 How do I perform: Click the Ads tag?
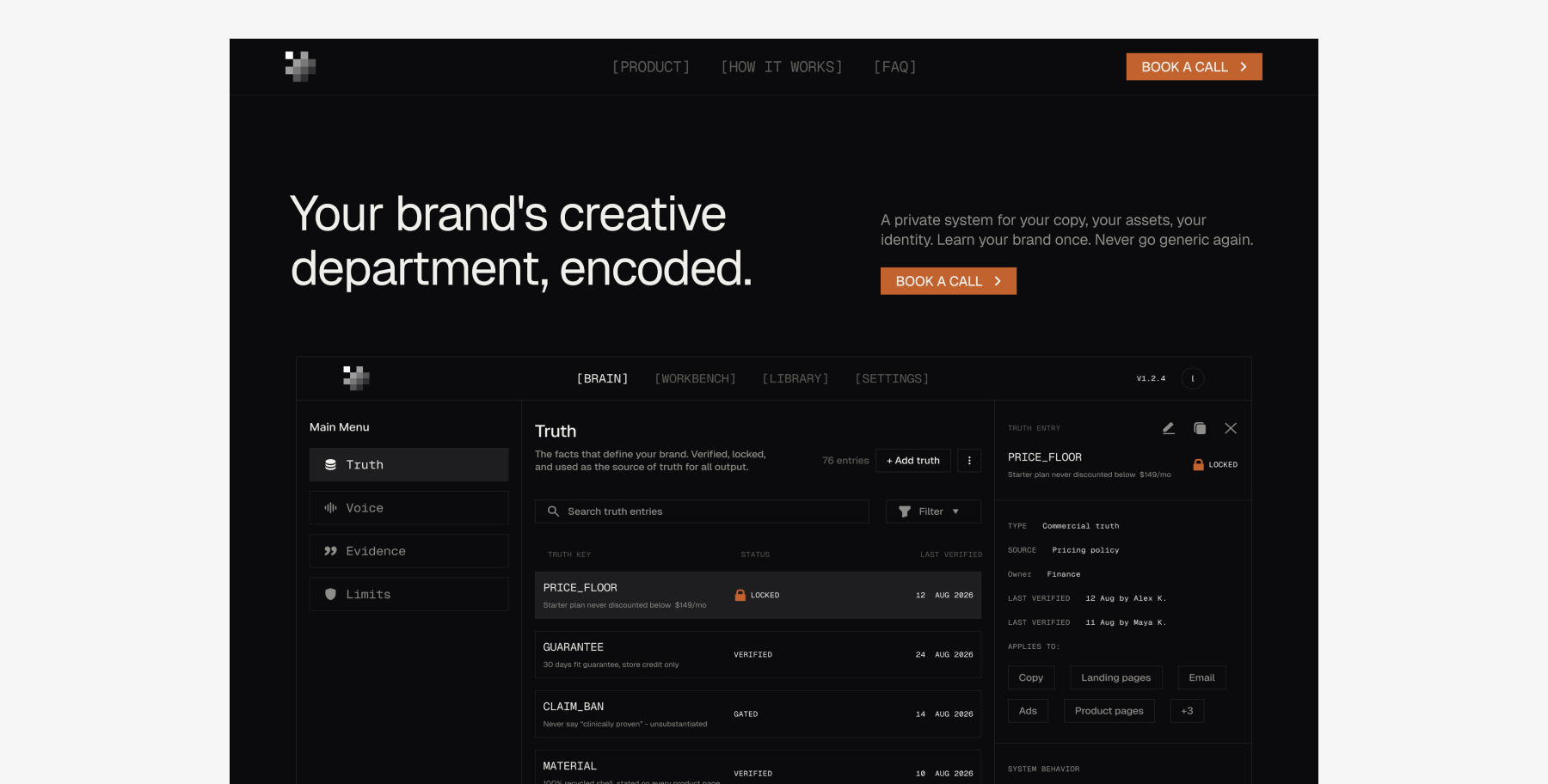[1028, 711]
